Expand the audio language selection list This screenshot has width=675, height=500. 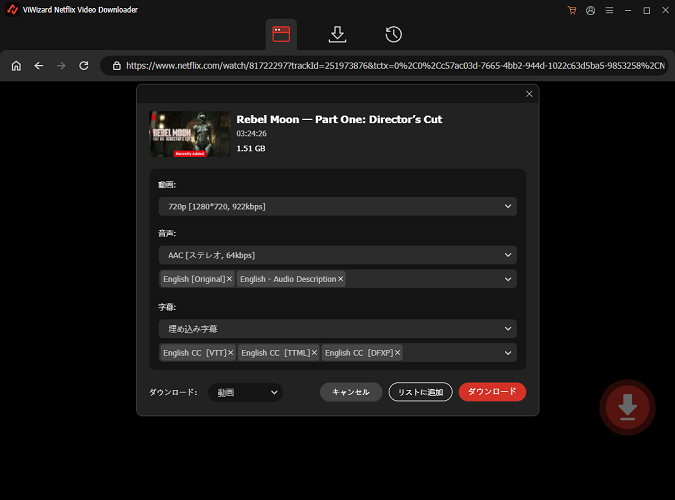[508, 279]
